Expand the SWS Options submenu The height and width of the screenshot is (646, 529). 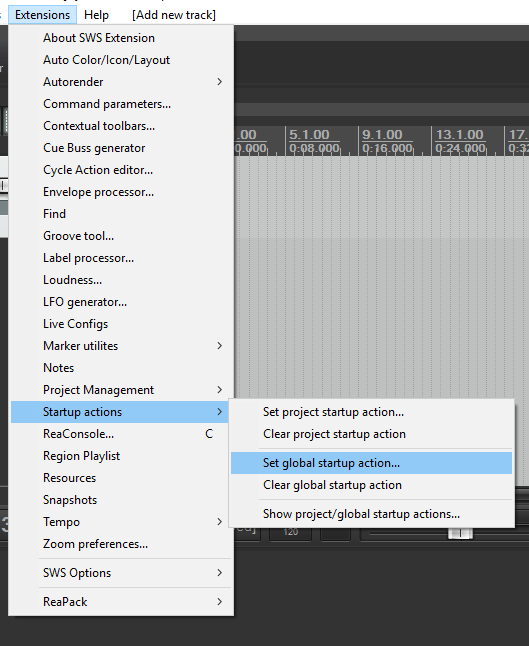click(121, 573)
